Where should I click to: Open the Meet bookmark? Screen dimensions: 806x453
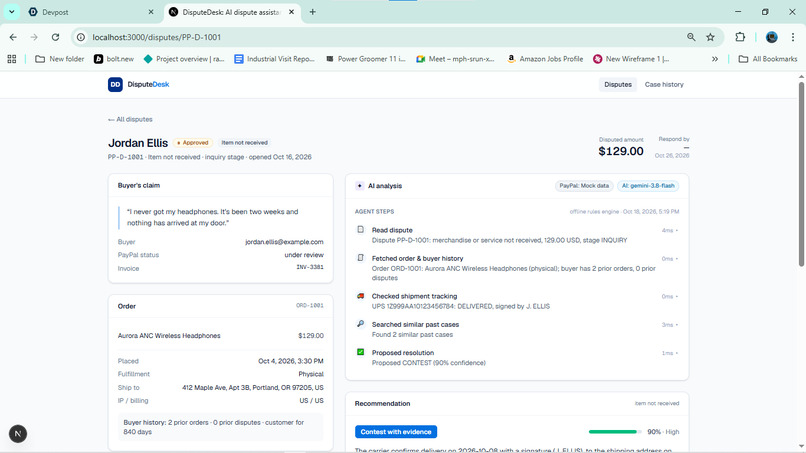point(455,59)
